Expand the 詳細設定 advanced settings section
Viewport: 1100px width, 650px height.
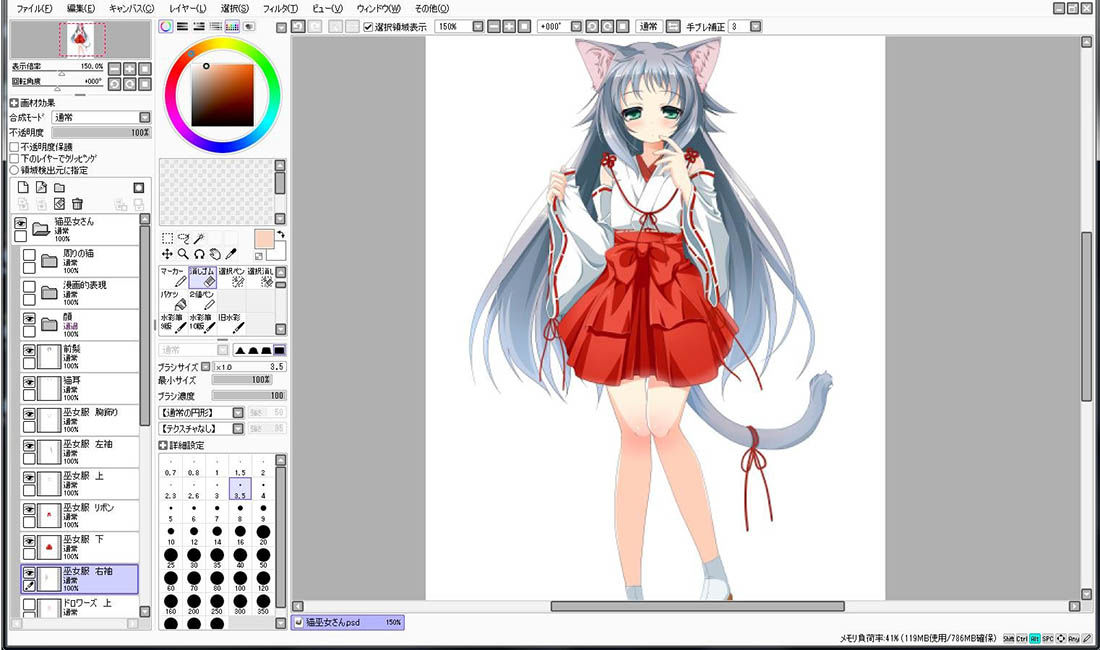coord(163,445)
